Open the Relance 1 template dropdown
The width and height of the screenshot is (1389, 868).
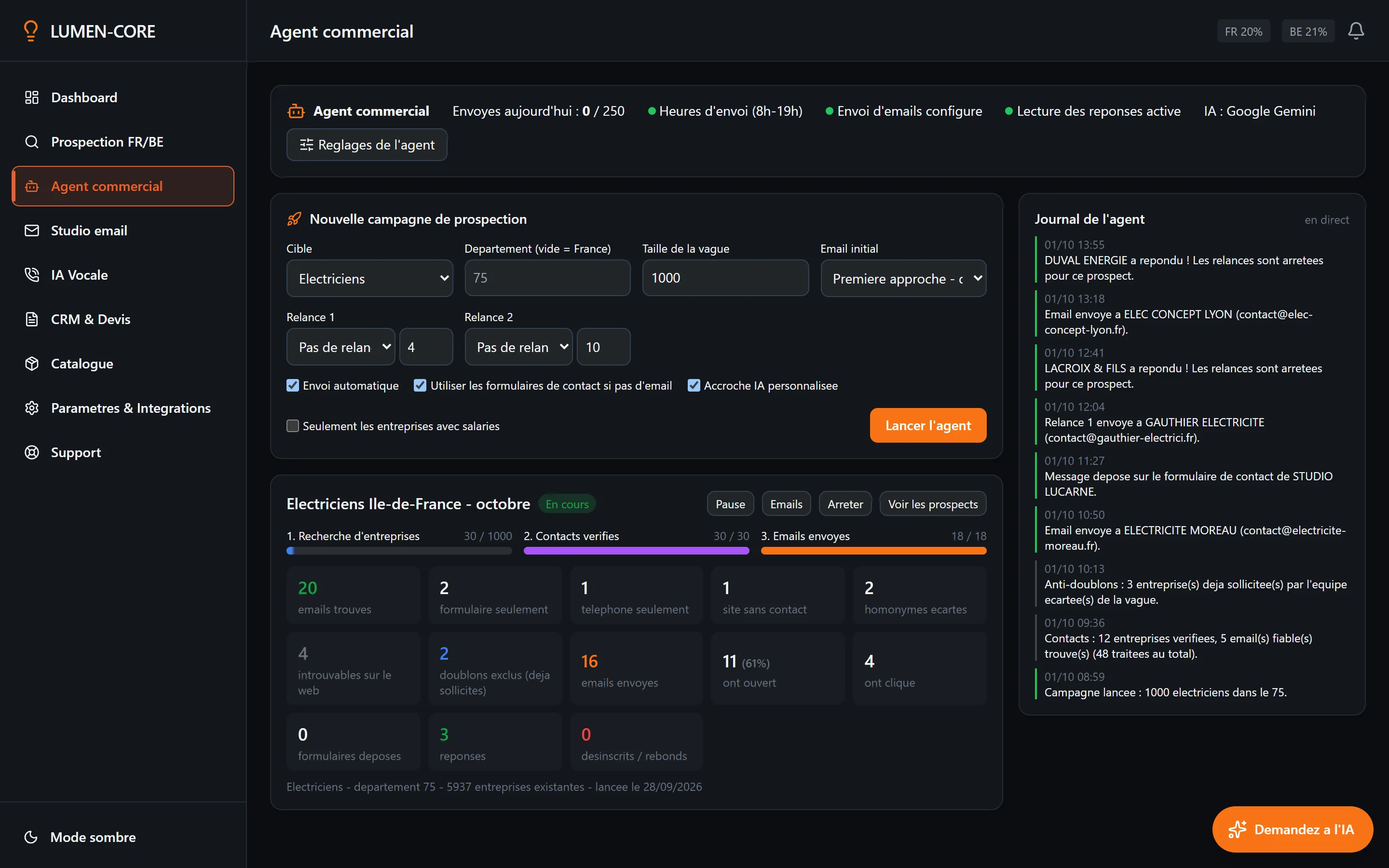341,347
